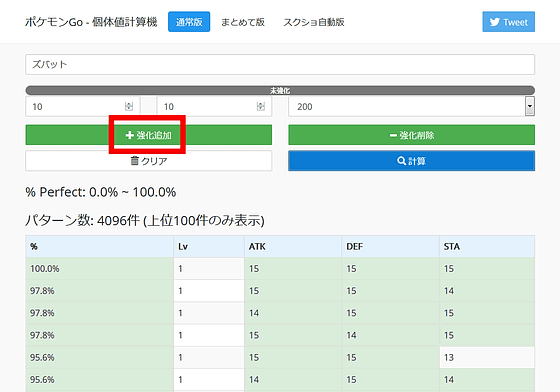The image size is (560, 392).
Task: Click the first CP field showing 10
Action: 82,106
